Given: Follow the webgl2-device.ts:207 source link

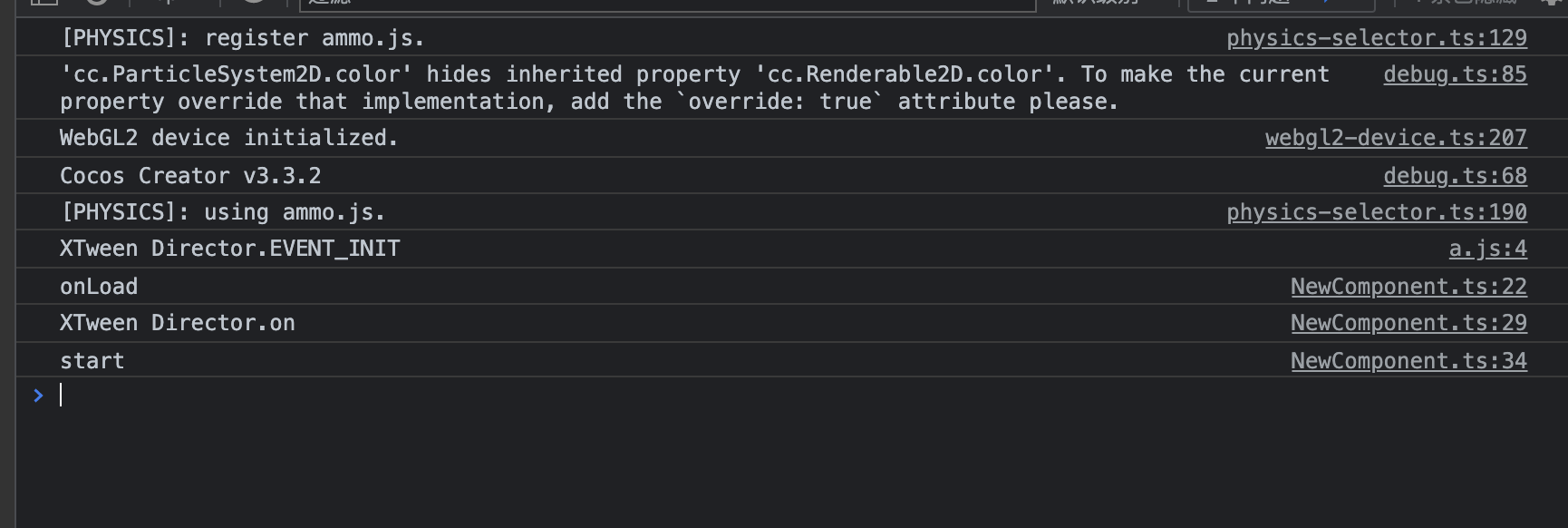Looking at the screenshot, I should point(1395,138).
